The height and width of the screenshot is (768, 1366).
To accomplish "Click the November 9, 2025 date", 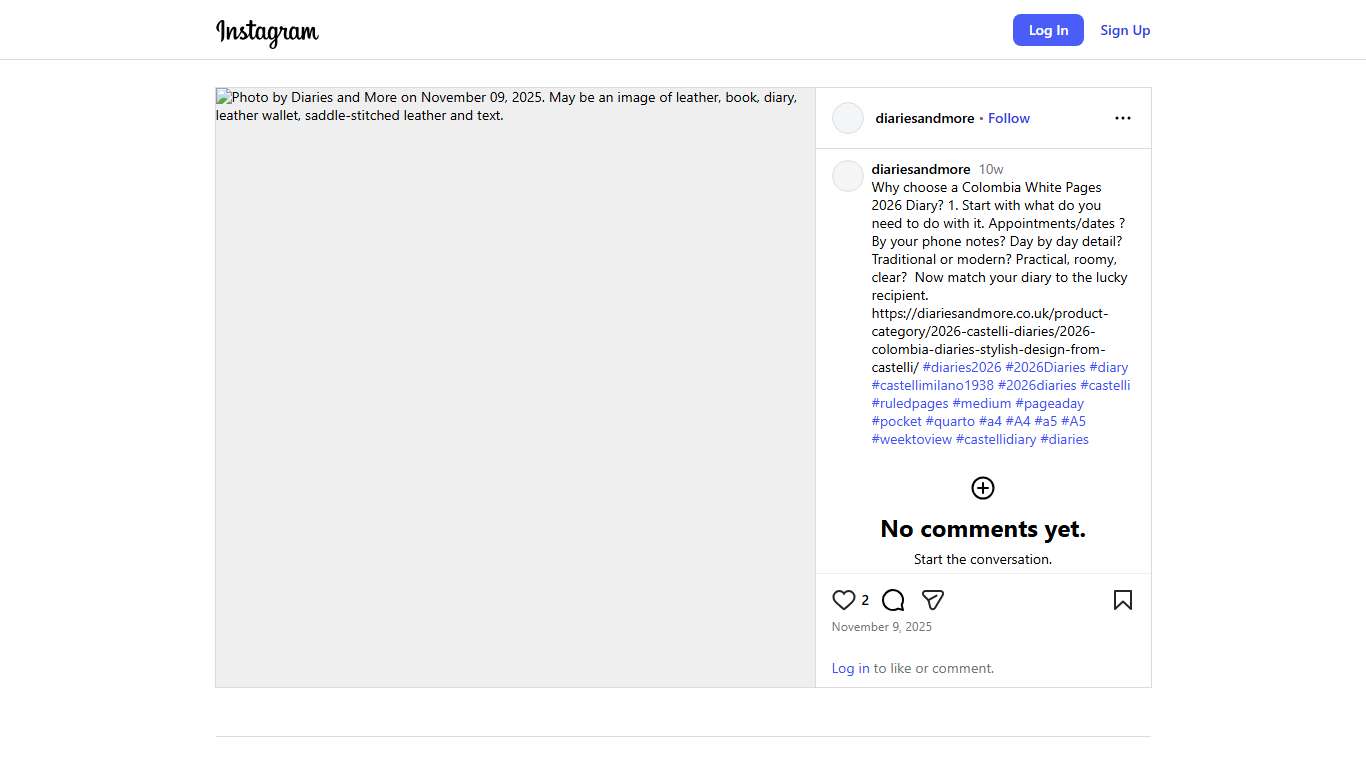I will 881,627.
